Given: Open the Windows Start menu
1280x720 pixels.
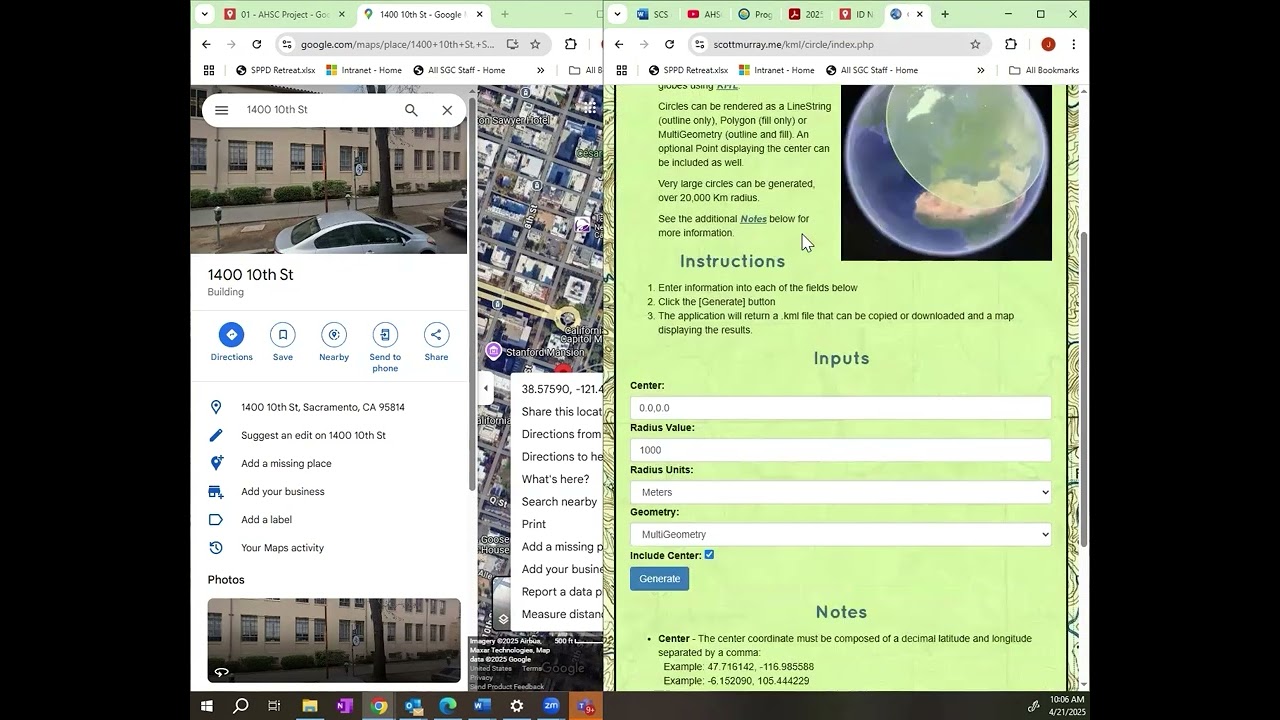Looking at the screenshot, I should coord(207,706).
